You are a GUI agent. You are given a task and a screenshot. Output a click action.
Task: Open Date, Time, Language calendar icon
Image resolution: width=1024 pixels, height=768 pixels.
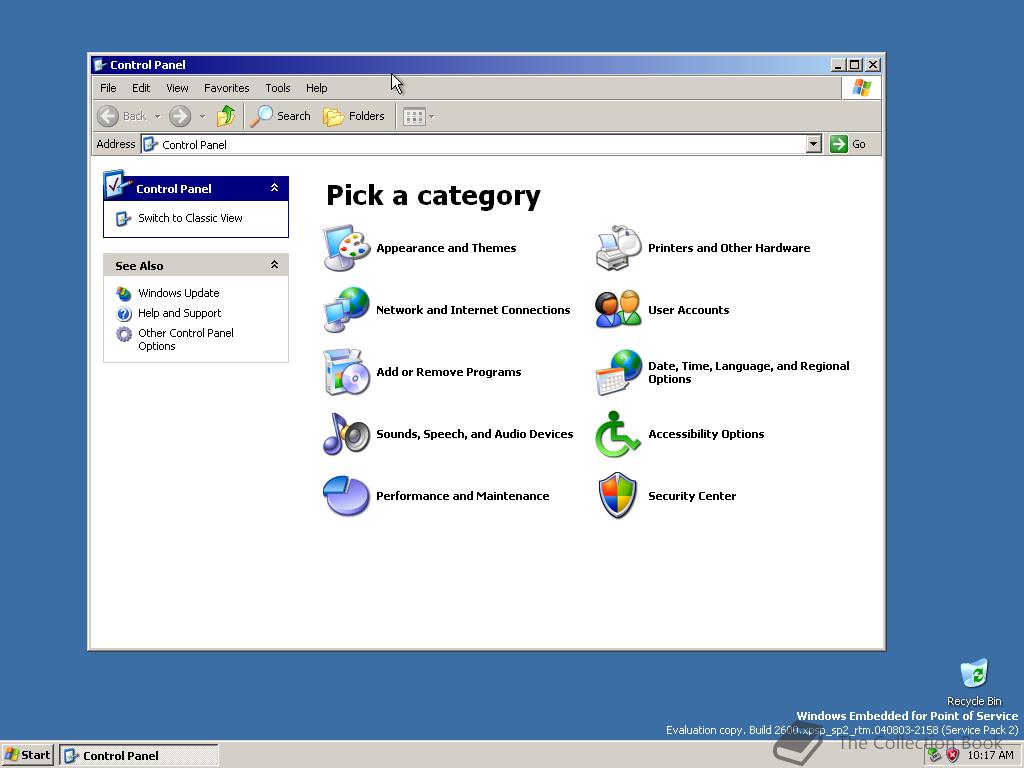click(618, 372)
